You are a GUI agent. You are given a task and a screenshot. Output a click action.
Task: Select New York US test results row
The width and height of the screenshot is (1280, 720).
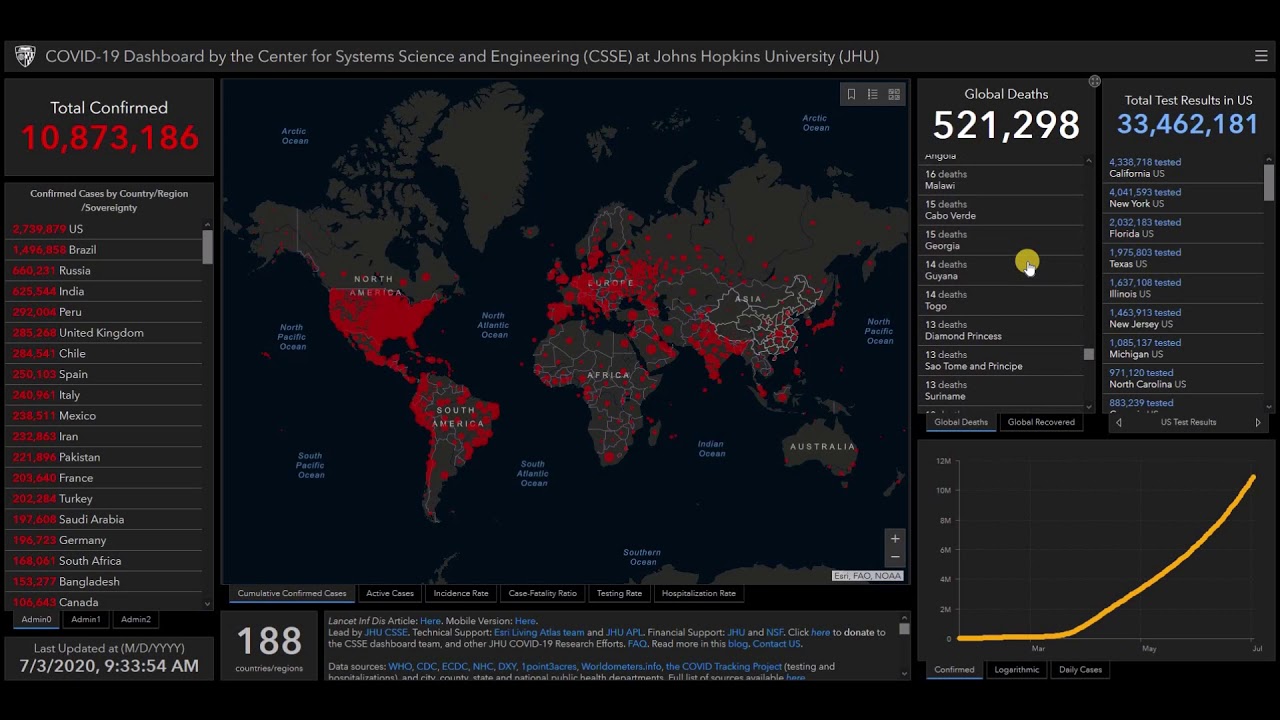point(1184,198)
